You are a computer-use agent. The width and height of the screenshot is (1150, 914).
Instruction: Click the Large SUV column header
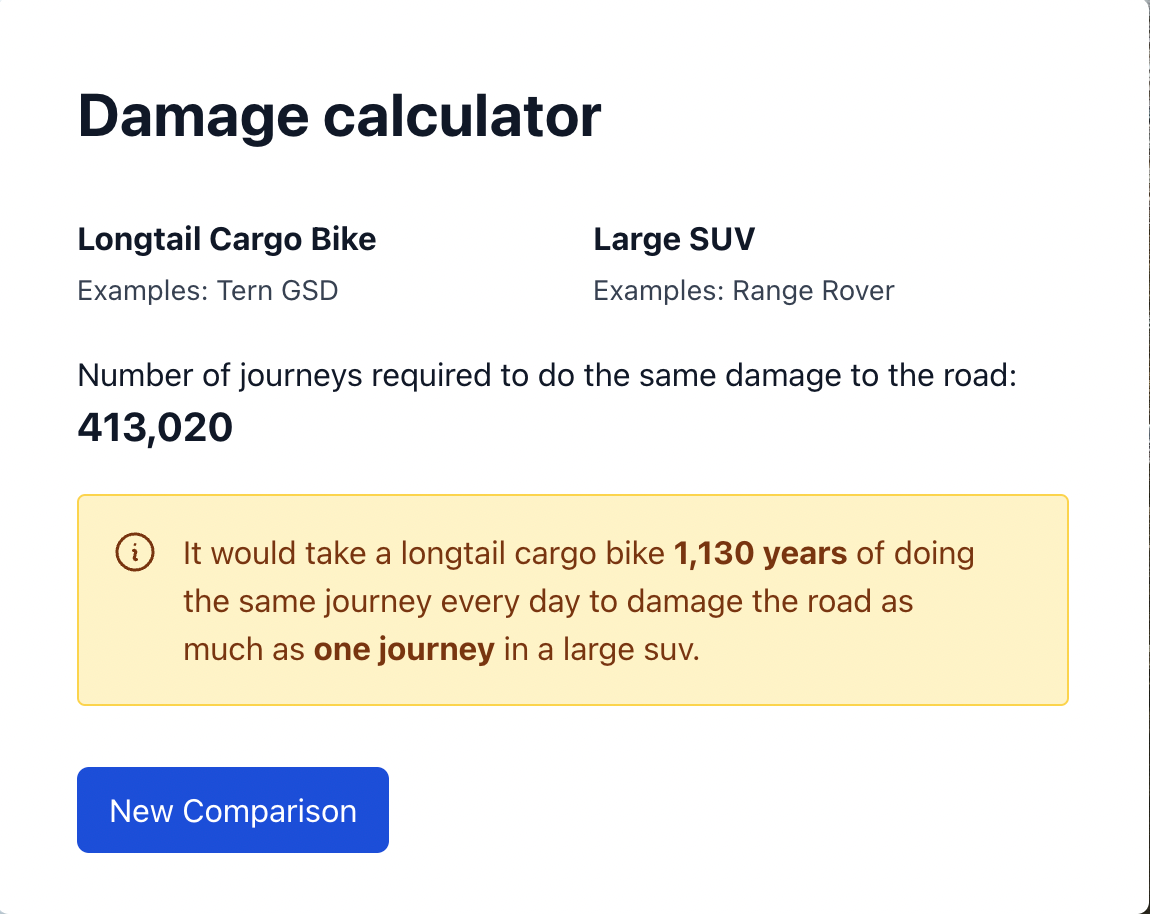pos(674,239)
